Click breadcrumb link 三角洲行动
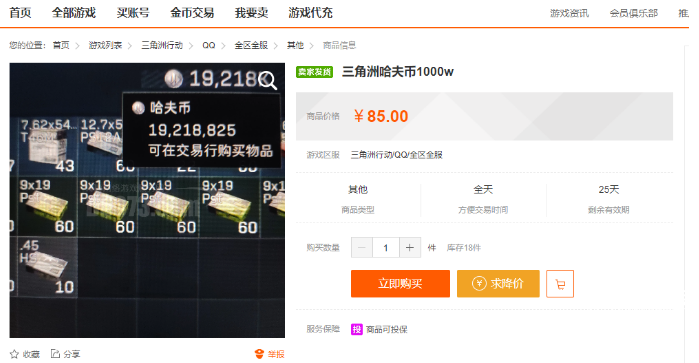This screenshot has width=699, height=363. (x=162, y=45)
